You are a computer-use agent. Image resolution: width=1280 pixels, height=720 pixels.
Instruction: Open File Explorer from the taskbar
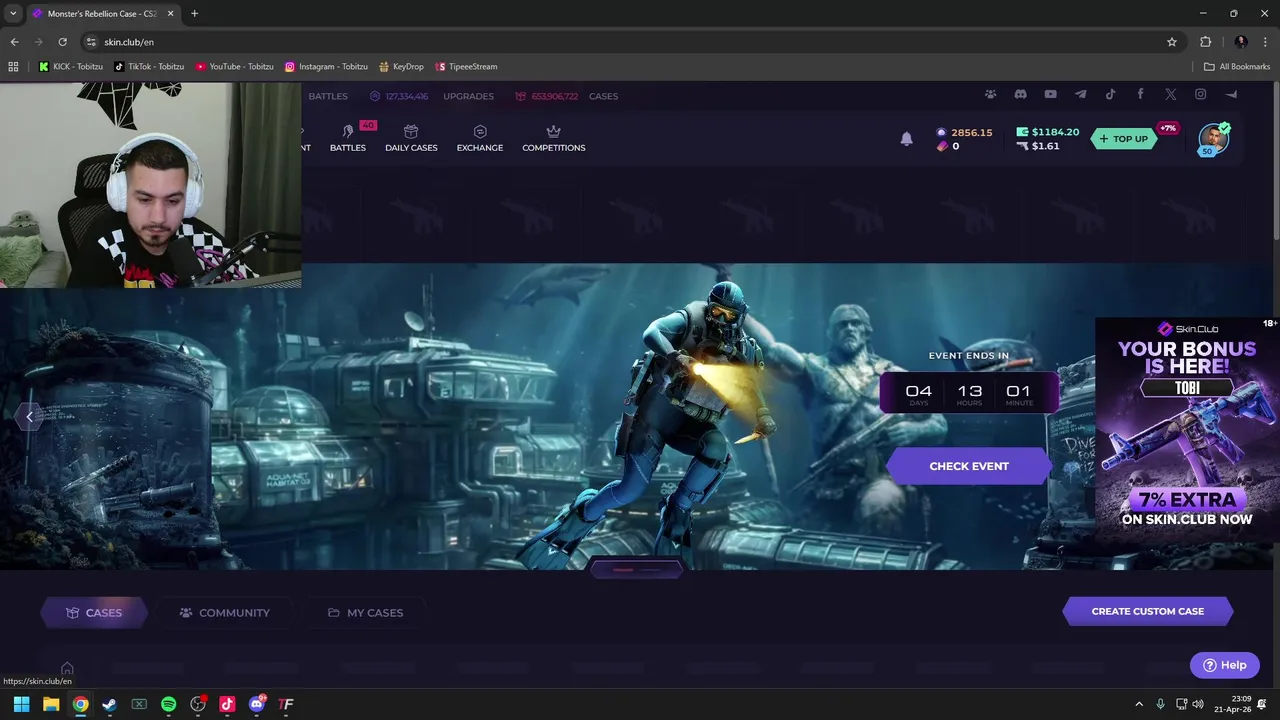tap(51, 704)
